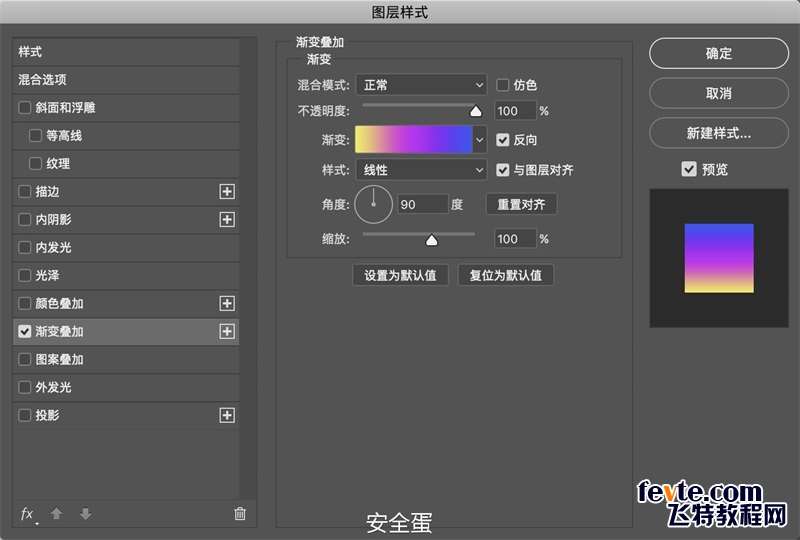Click plus icon beside 描边
Screen dimensions: 800x540
[x=227, y=191]
